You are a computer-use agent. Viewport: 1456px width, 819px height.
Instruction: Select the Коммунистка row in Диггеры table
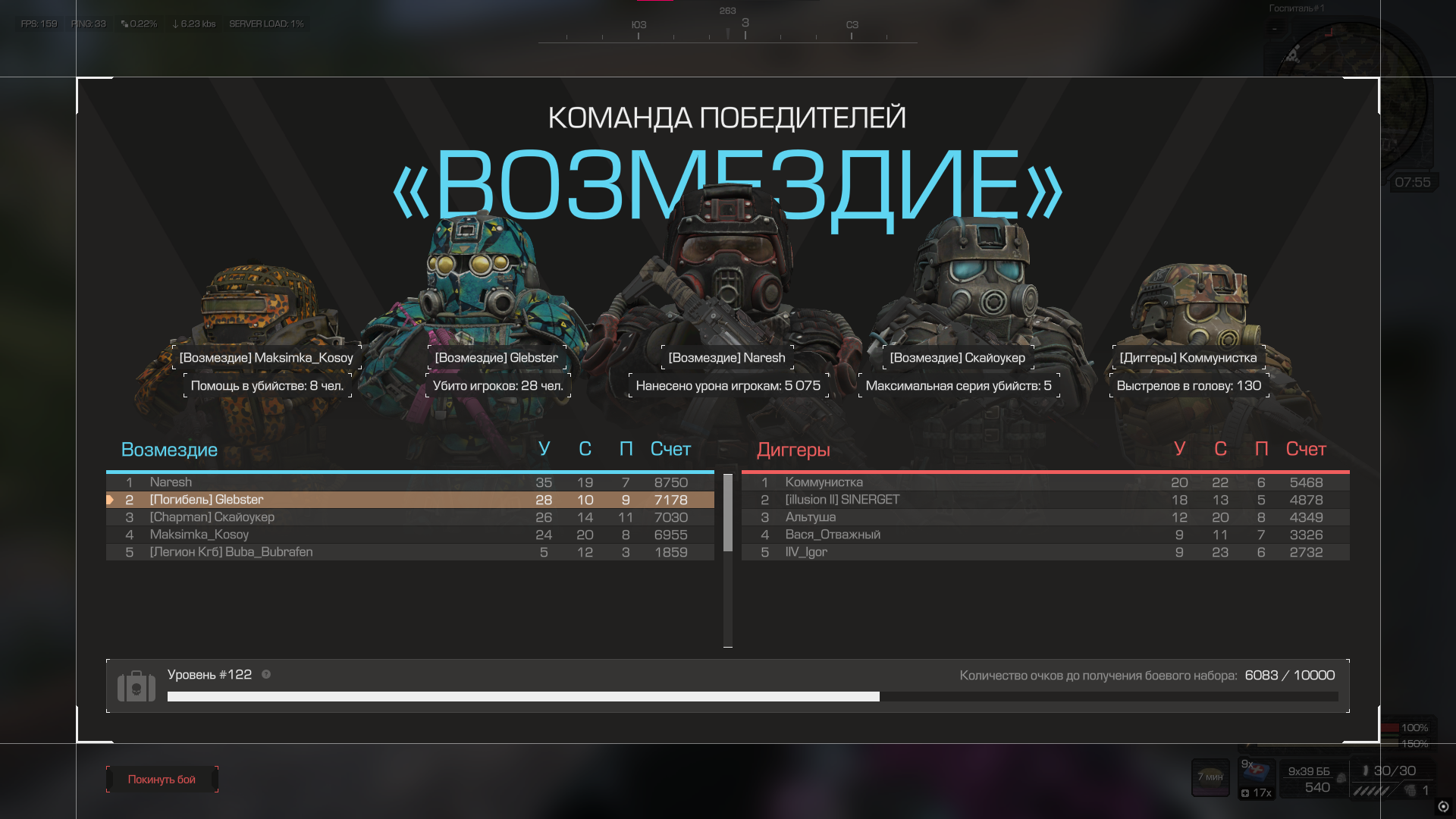tap(1046, 482)
